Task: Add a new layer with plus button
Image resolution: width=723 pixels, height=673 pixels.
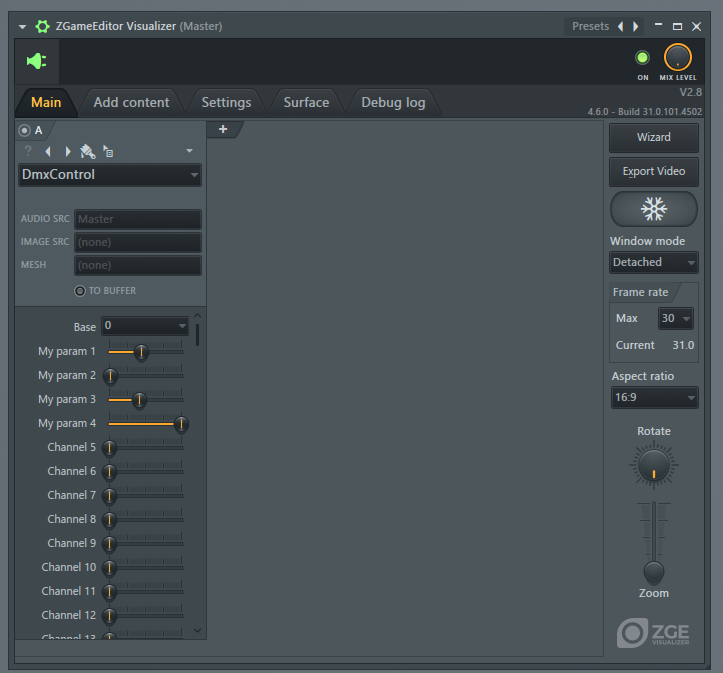Action: click(x=223, y=129)
